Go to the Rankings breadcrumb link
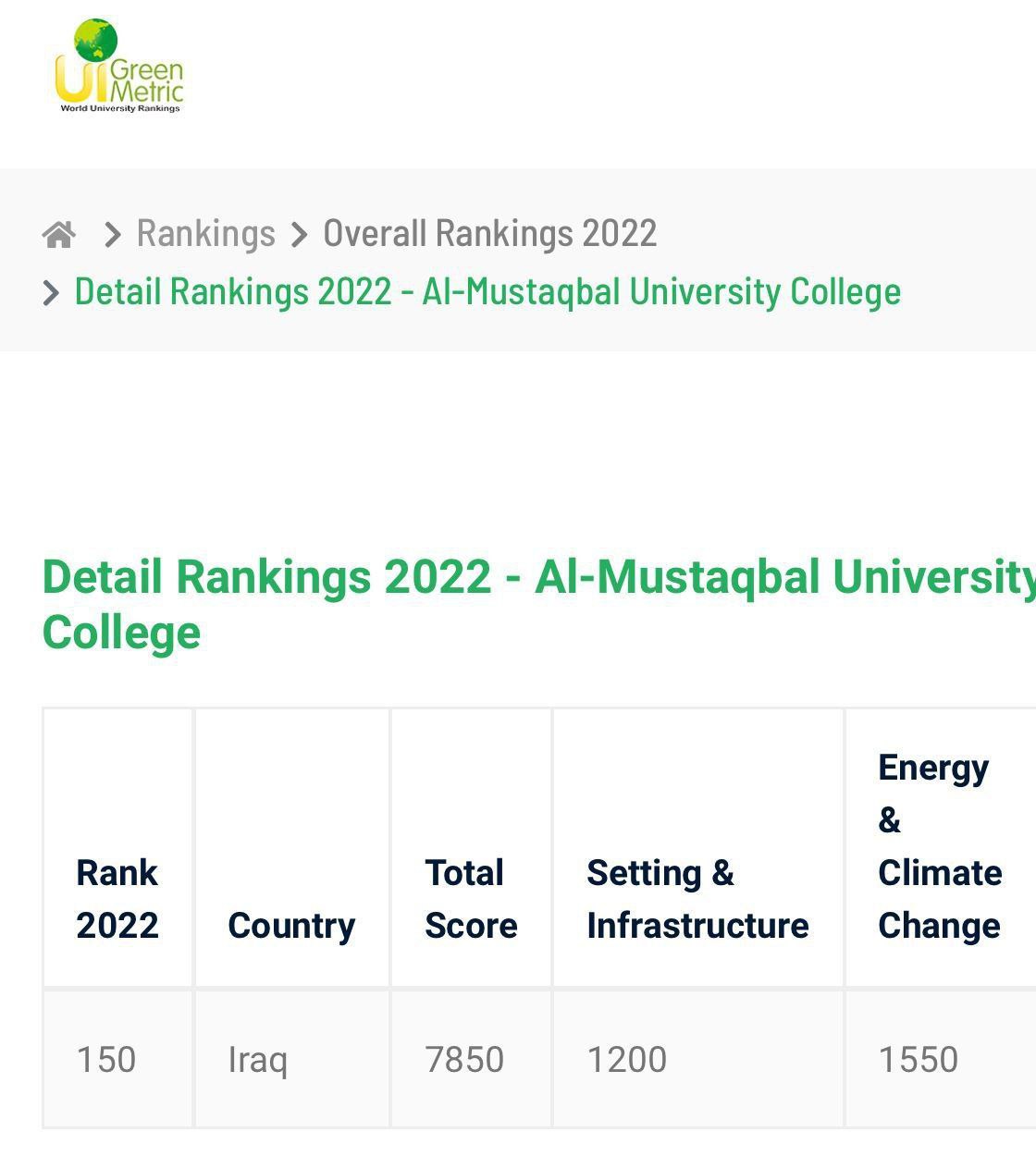This screenshot has width=1036, height=1169. coord(206,233)
